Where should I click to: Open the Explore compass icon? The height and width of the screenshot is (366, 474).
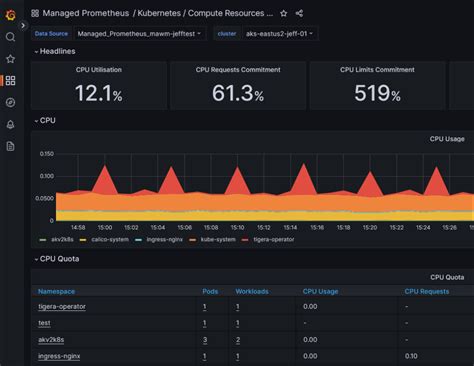tap(11, 102)
